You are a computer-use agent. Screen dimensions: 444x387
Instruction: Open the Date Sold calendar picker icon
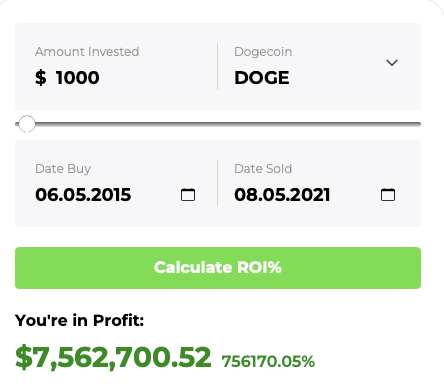388,195
